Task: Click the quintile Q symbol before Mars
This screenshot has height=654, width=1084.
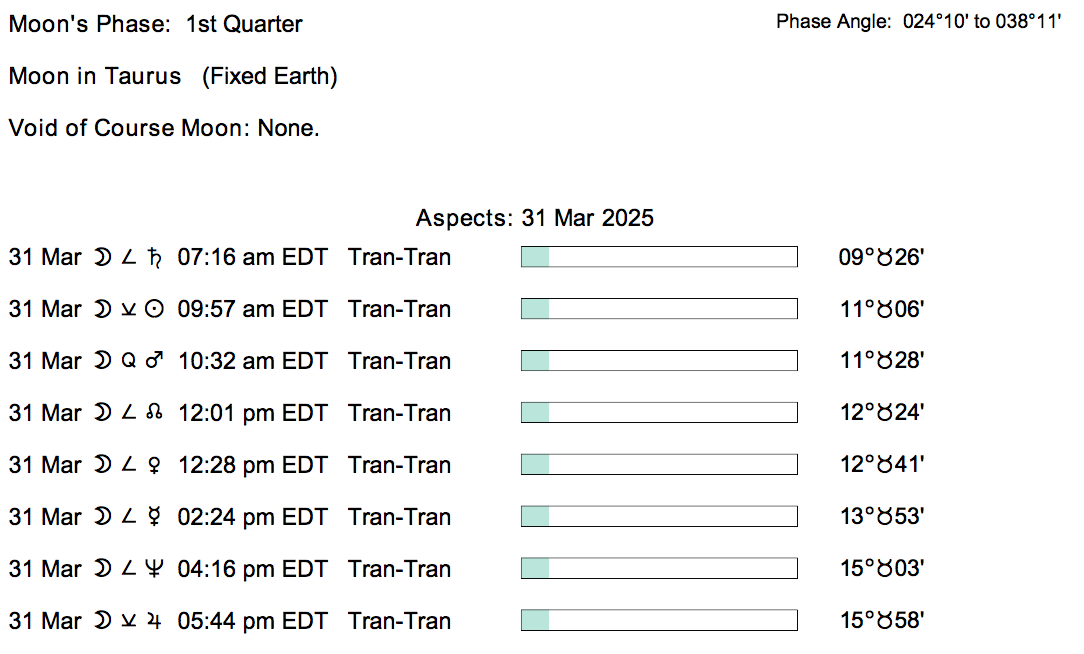Action: [128, 361]
